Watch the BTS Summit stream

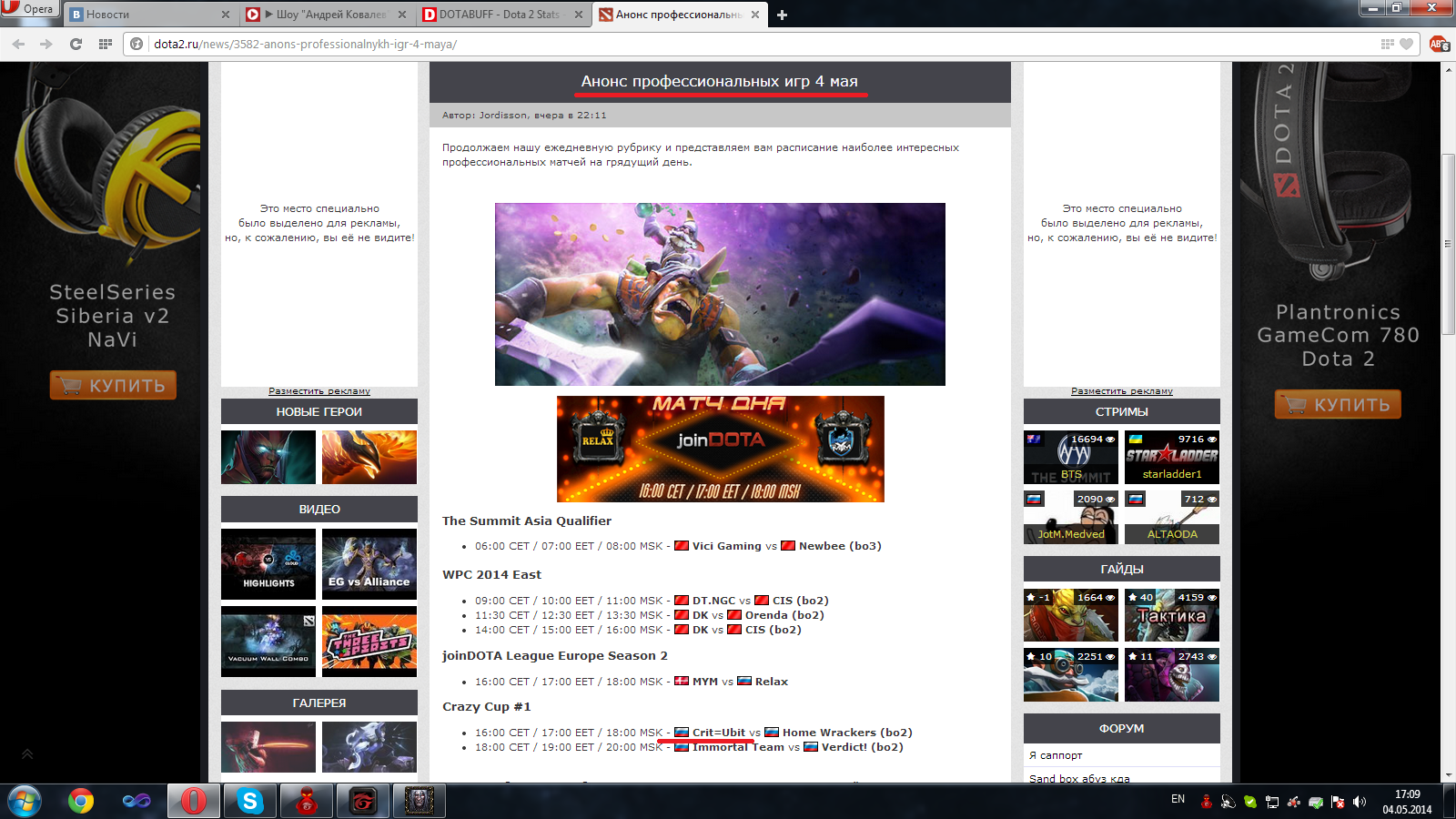pos(1071,458)
